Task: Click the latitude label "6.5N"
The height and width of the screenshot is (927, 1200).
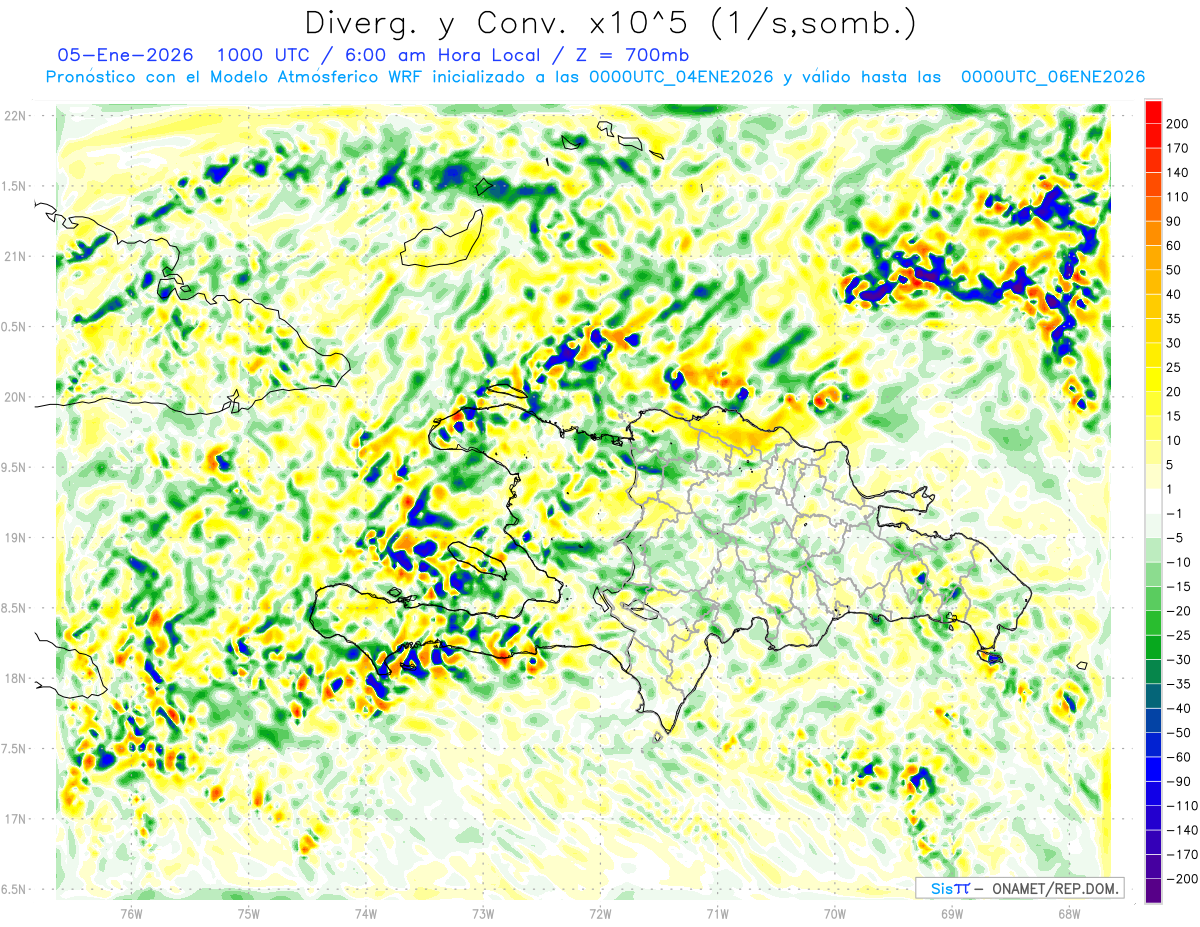Action: point(14,889)
